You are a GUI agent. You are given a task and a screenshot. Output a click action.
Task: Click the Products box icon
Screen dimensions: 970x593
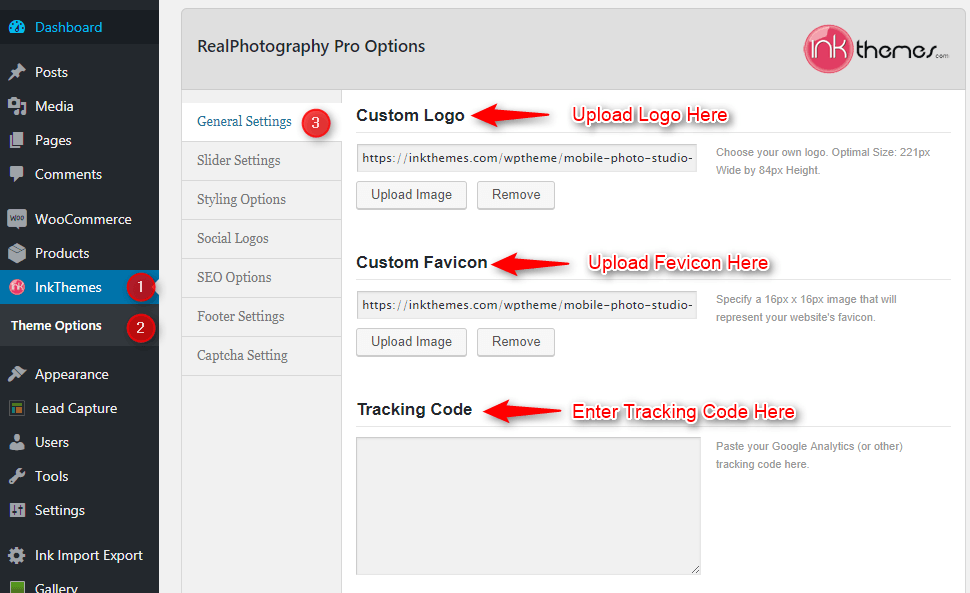coord(17,253)
